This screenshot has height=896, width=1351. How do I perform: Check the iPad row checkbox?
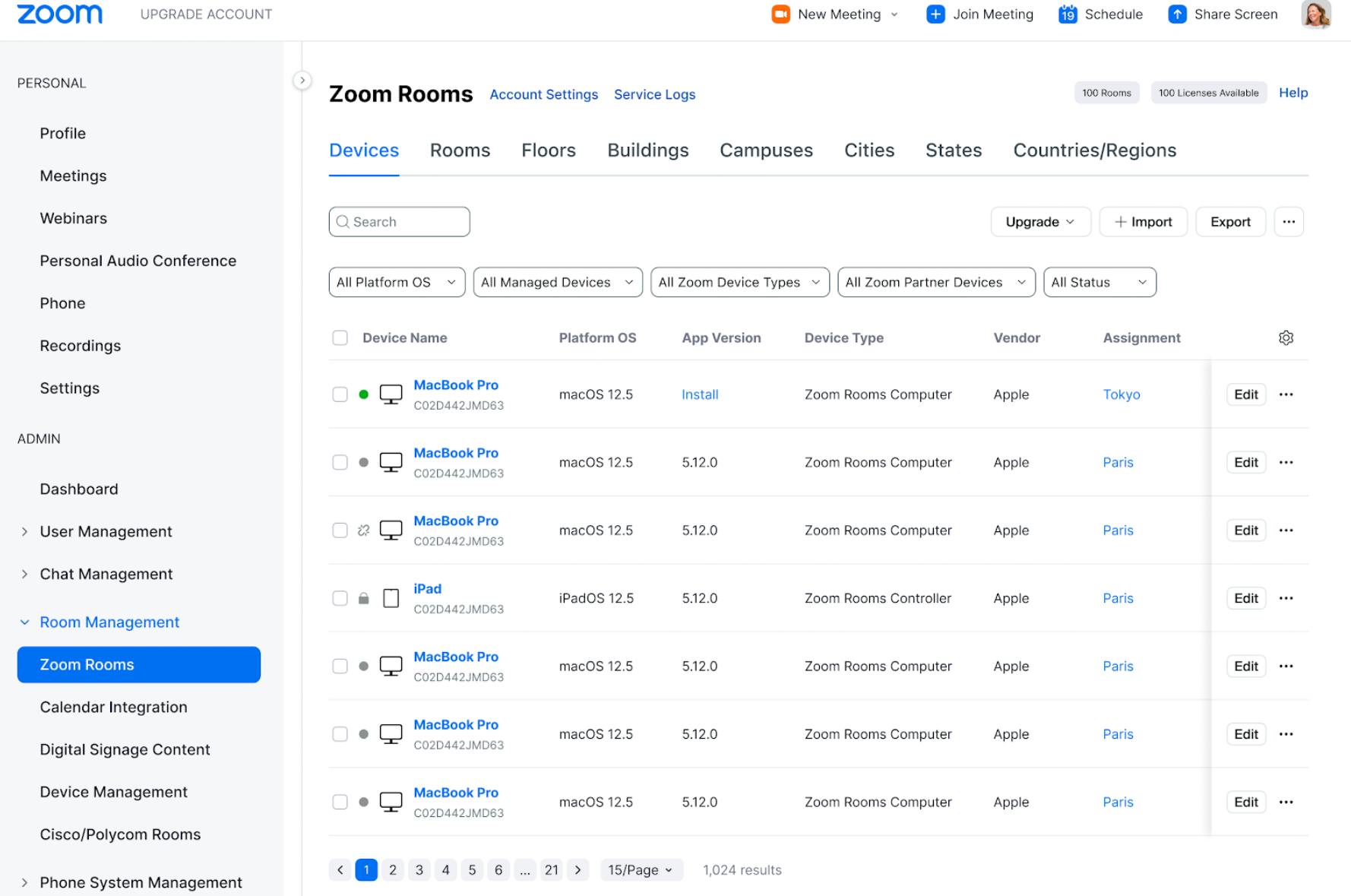[340, 598]
